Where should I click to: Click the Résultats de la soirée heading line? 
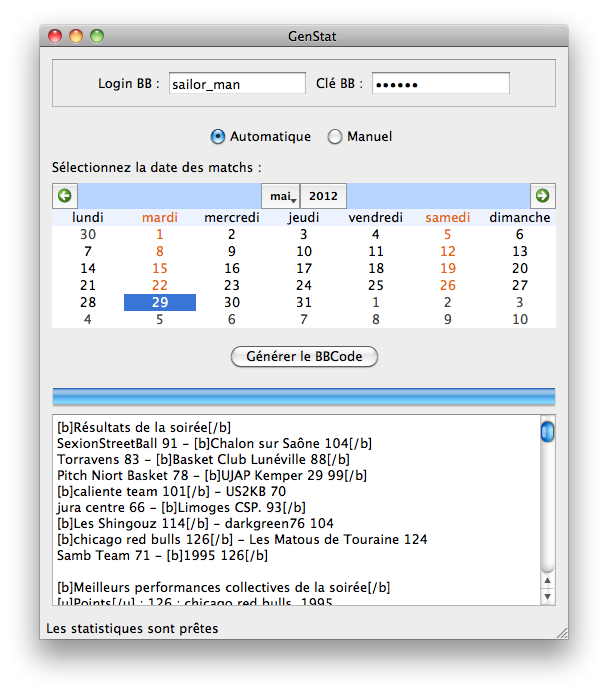144,428
